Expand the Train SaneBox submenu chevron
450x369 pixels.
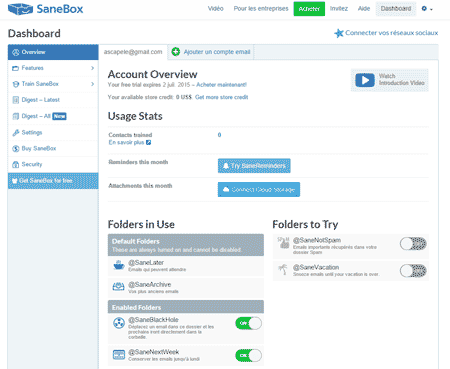point(92,84)
